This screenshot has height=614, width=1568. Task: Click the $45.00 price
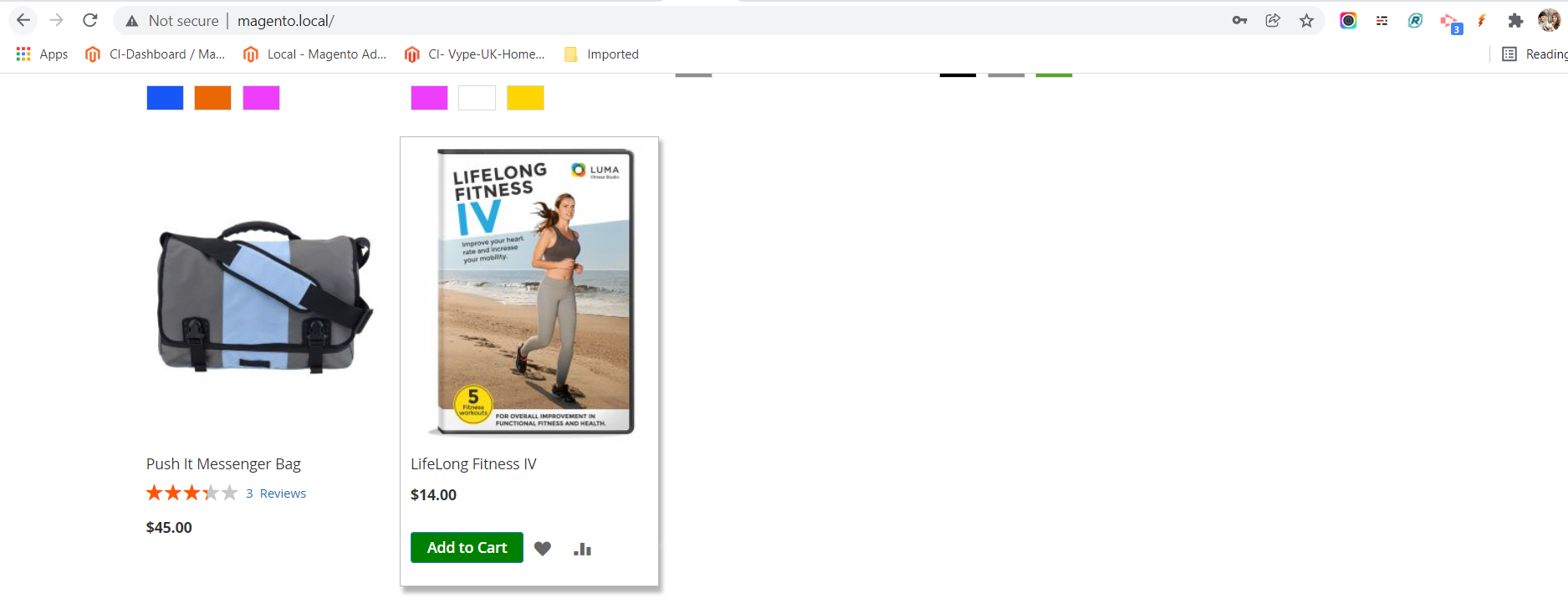point(169,528)
